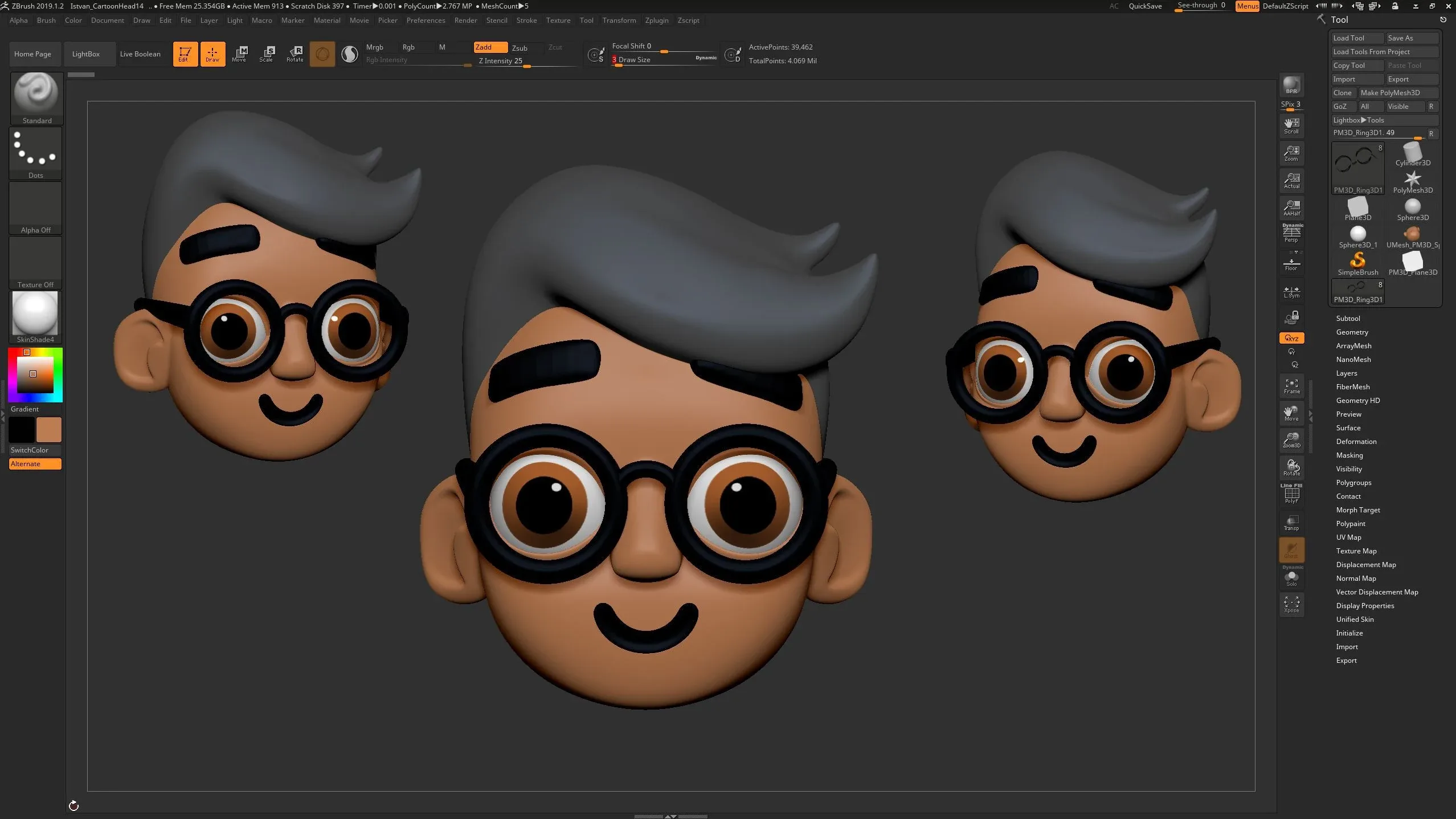The image size is (1456, 819).
Task: Open the Document menu
Action: click(x=108, y=20)
